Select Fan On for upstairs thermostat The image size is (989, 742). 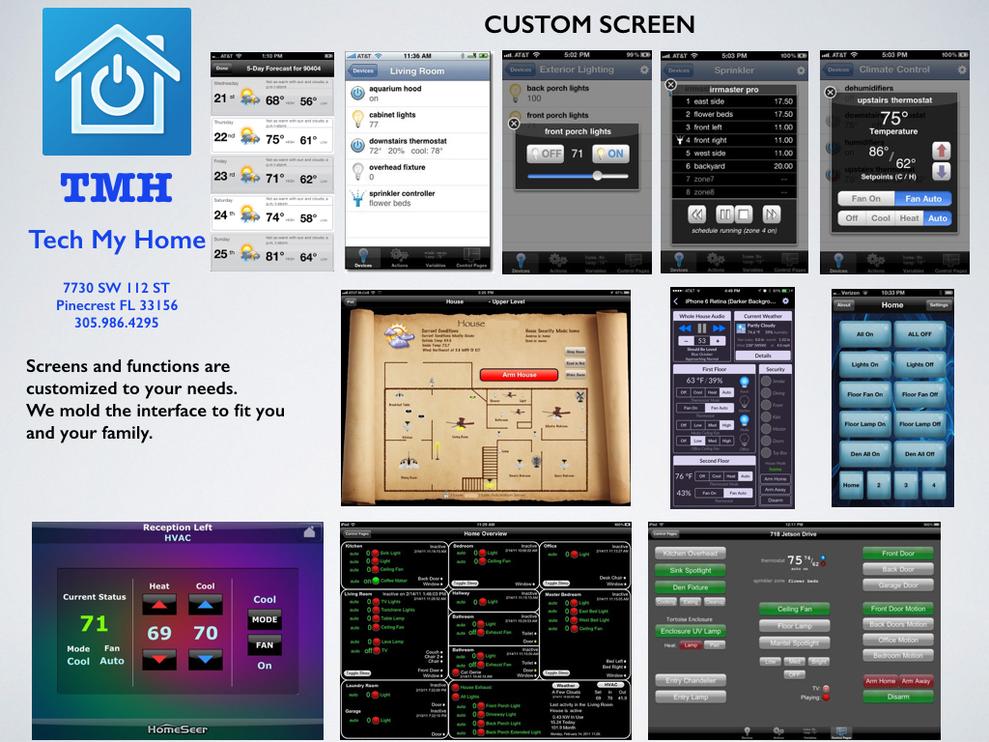866,198
